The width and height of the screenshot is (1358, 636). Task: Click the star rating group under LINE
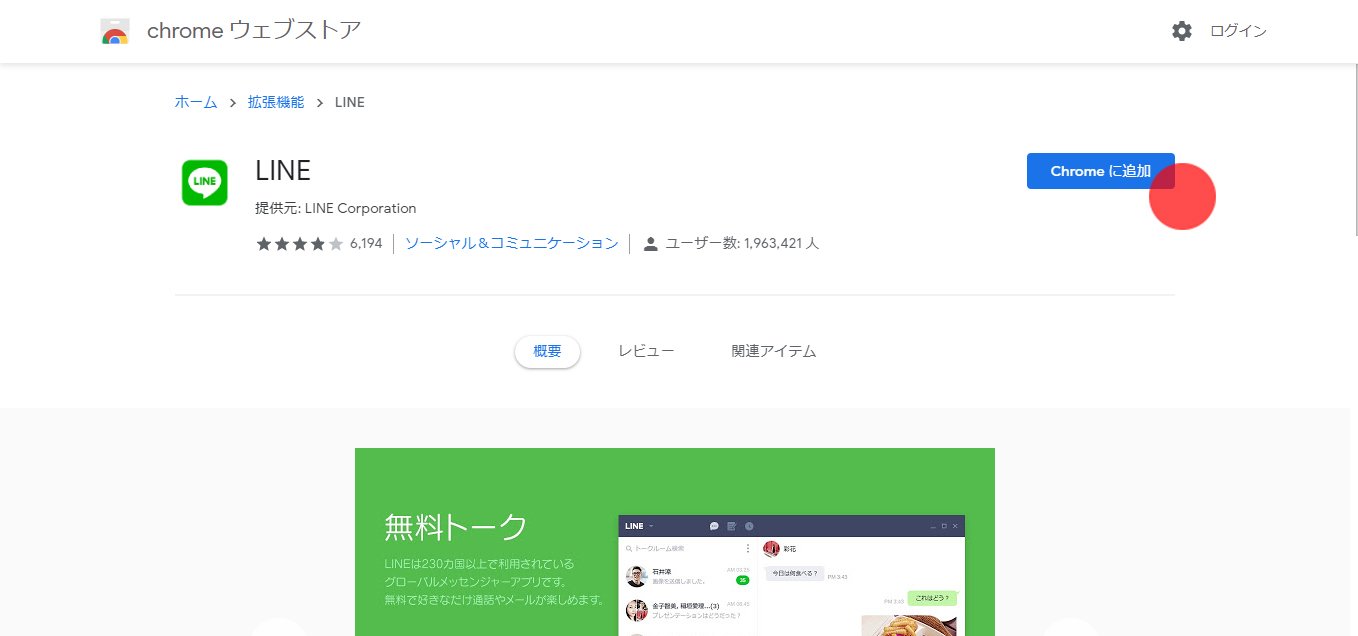pos(299,242)
